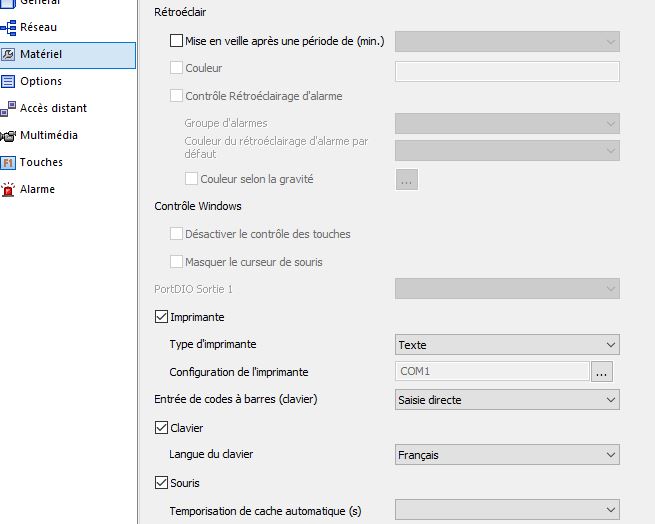The image size is (655, 524).
Task: Switch to the Multimédia settings page
Action: [49, 135]
